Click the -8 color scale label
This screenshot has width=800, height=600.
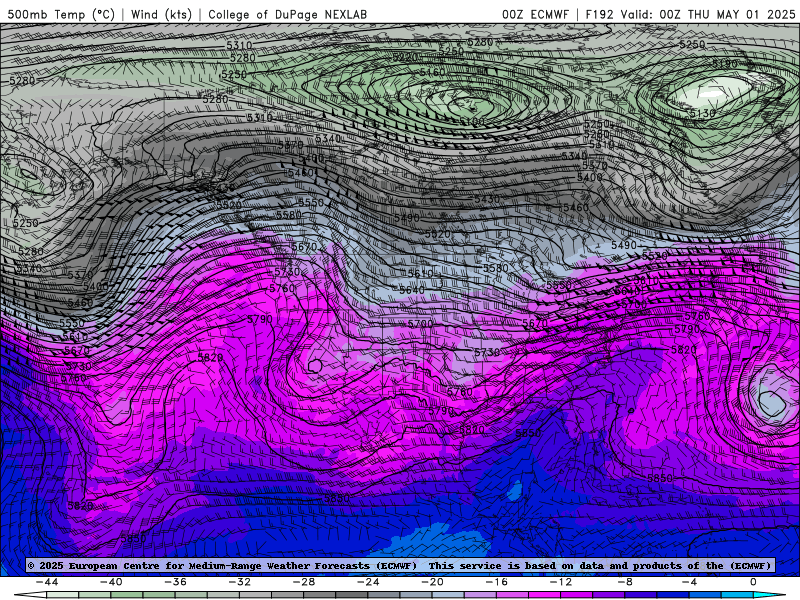click(x=626, y=582)
